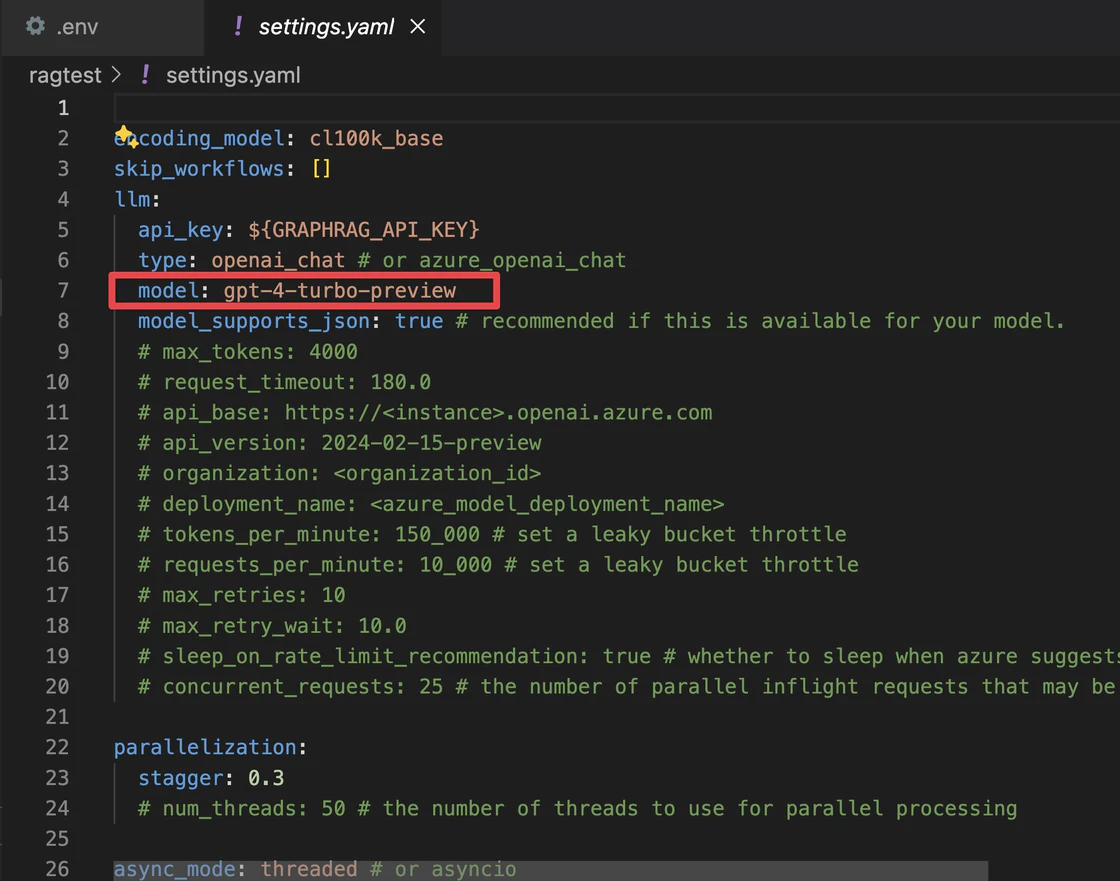Viewport: 1120px width, 881px height.
Task: Click the sparkle AI suggestion icon on line 2
Action: pos(126,136)
